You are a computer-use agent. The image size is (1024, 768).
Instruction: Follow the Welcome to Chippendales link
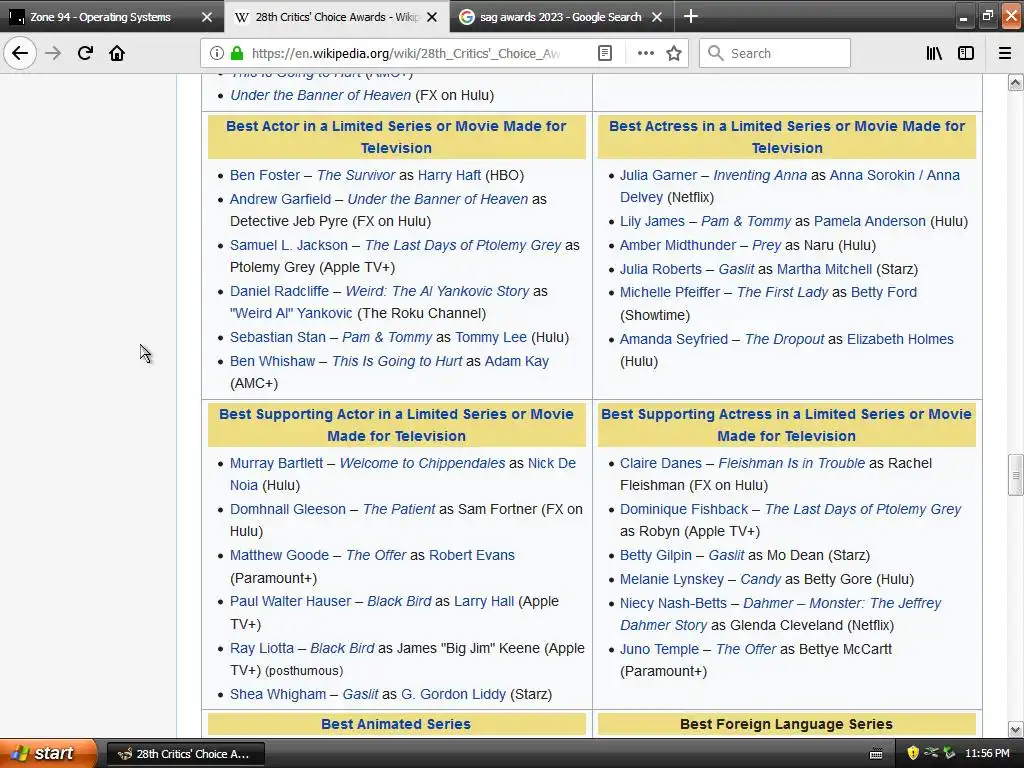[422, 463]
